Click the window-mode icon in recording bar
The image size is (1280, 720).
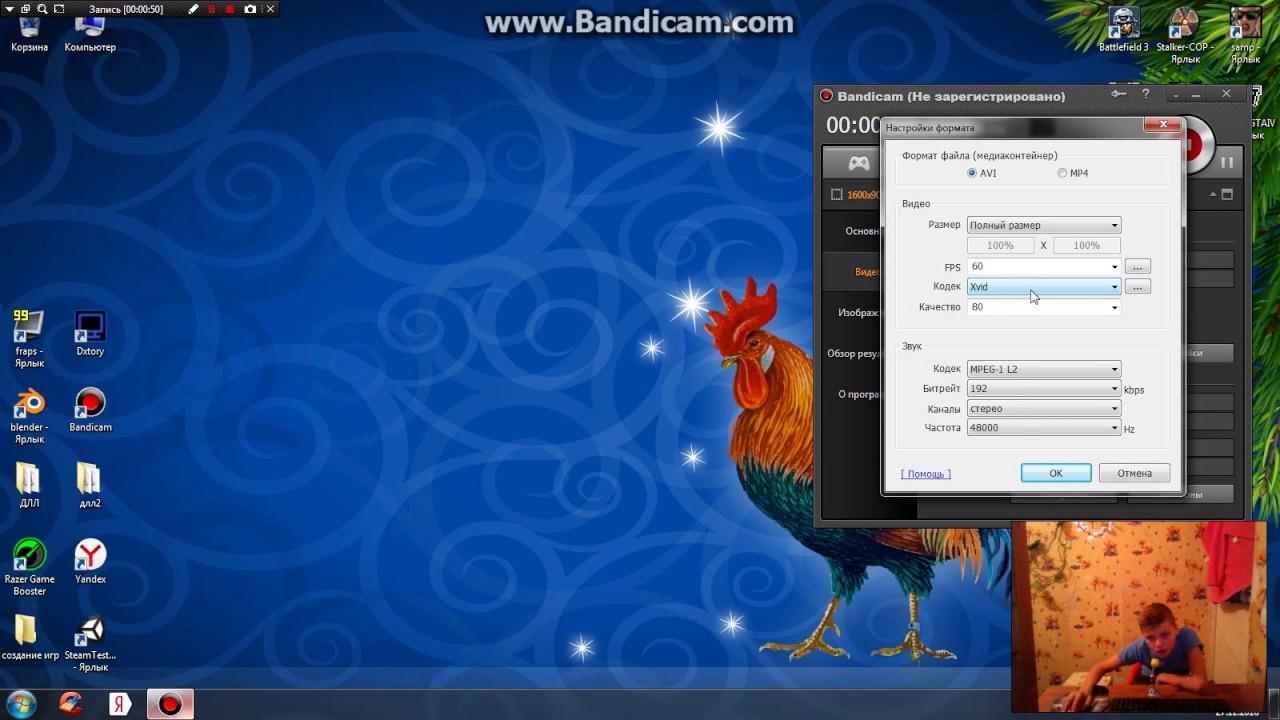tap(25, 9)
